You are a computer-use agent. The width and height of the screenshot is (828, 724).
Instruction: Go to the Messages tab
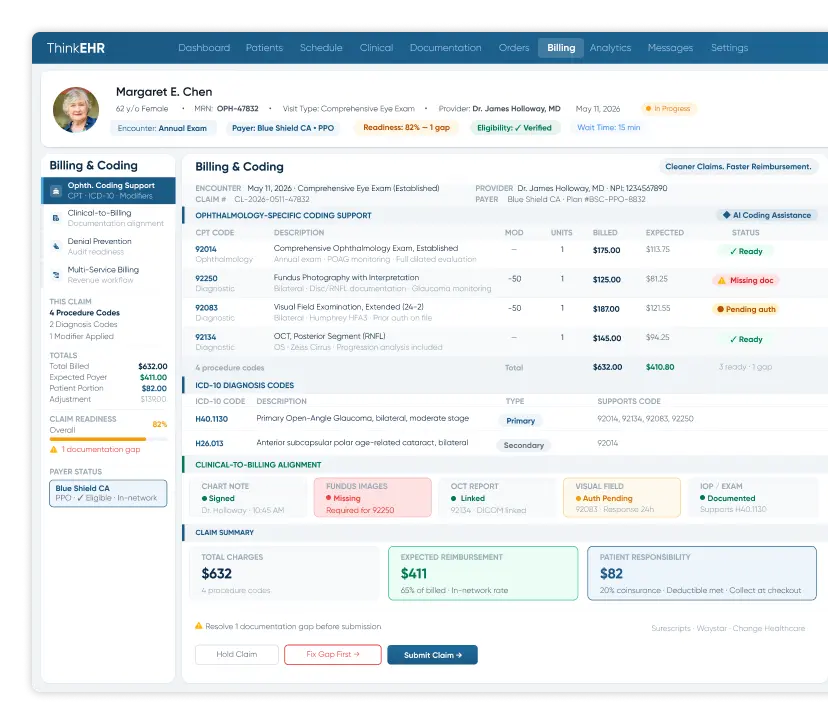[670, 48]
